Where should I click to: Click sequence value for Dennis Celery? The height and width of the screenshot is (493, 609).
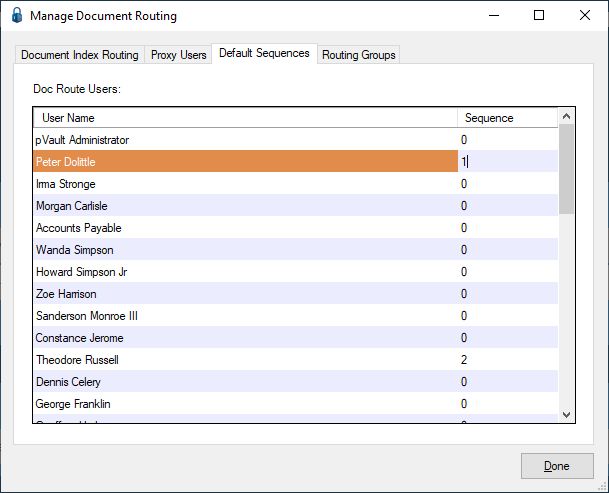coord(464,382)
